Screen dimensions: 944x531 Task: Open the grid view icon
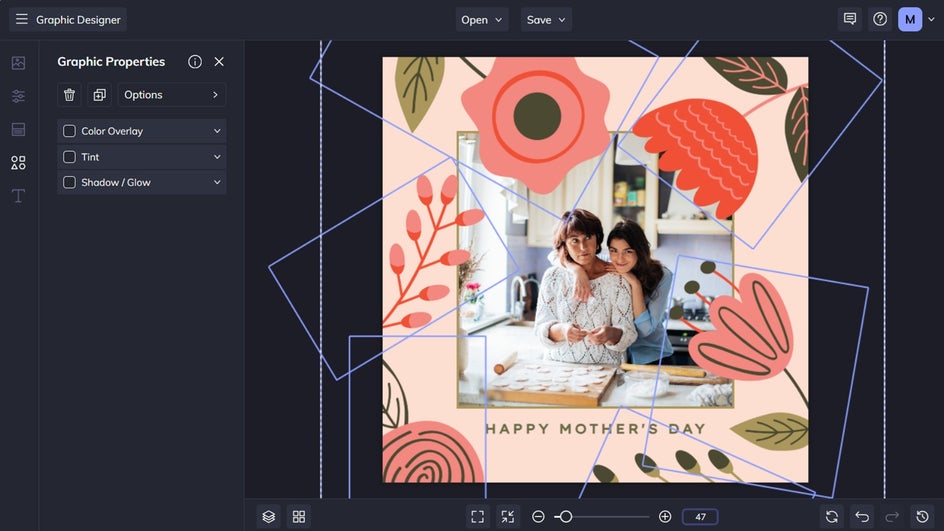[x=299, y=517]
